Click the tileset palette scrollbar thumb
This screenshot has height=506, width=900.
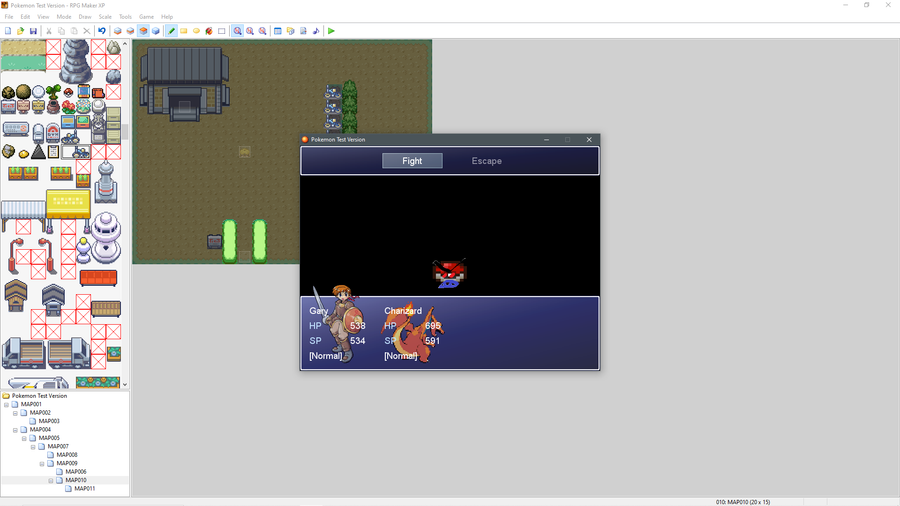click(125, 133)
